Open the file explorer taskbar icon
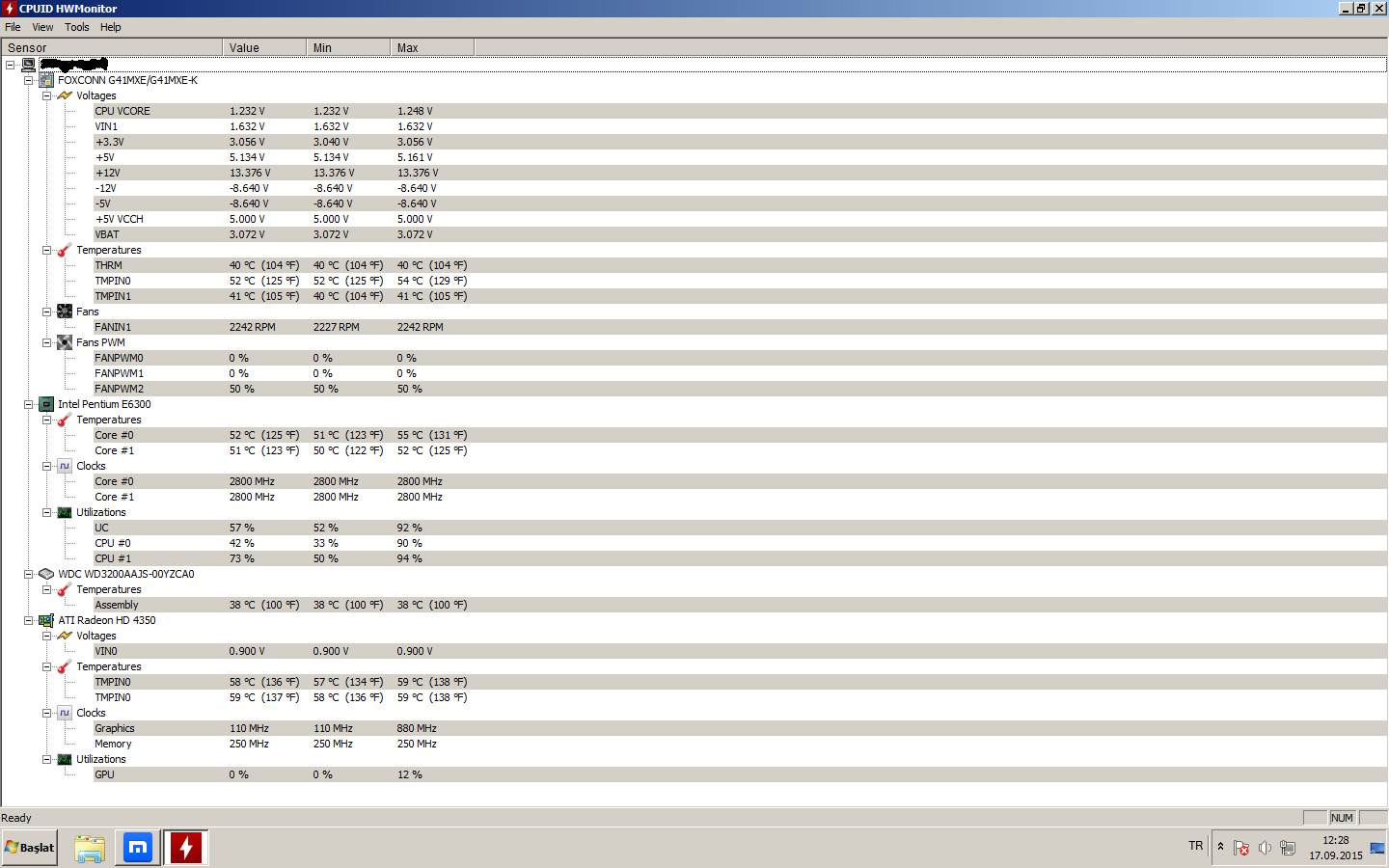1389x868 pixels. [90, 848]
